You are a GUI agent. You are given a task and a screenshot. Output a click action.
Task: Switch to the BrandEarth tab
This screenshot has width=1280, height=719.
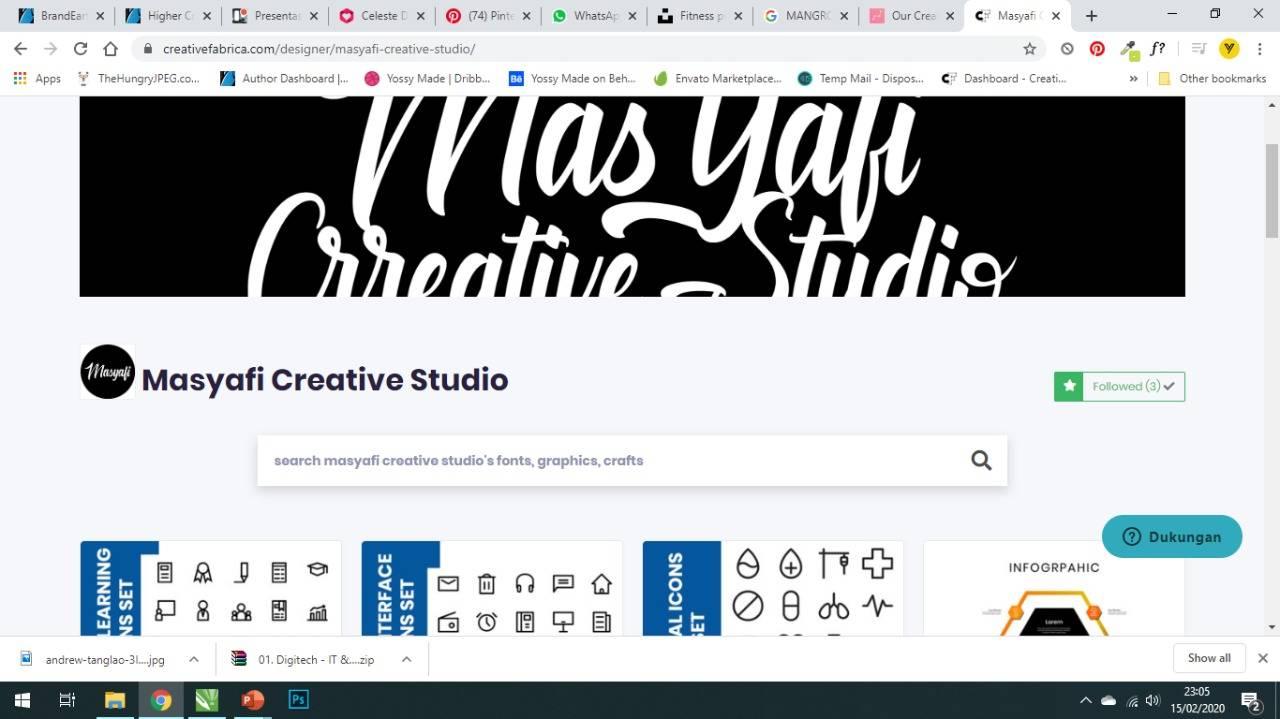(x=60, y=16)
